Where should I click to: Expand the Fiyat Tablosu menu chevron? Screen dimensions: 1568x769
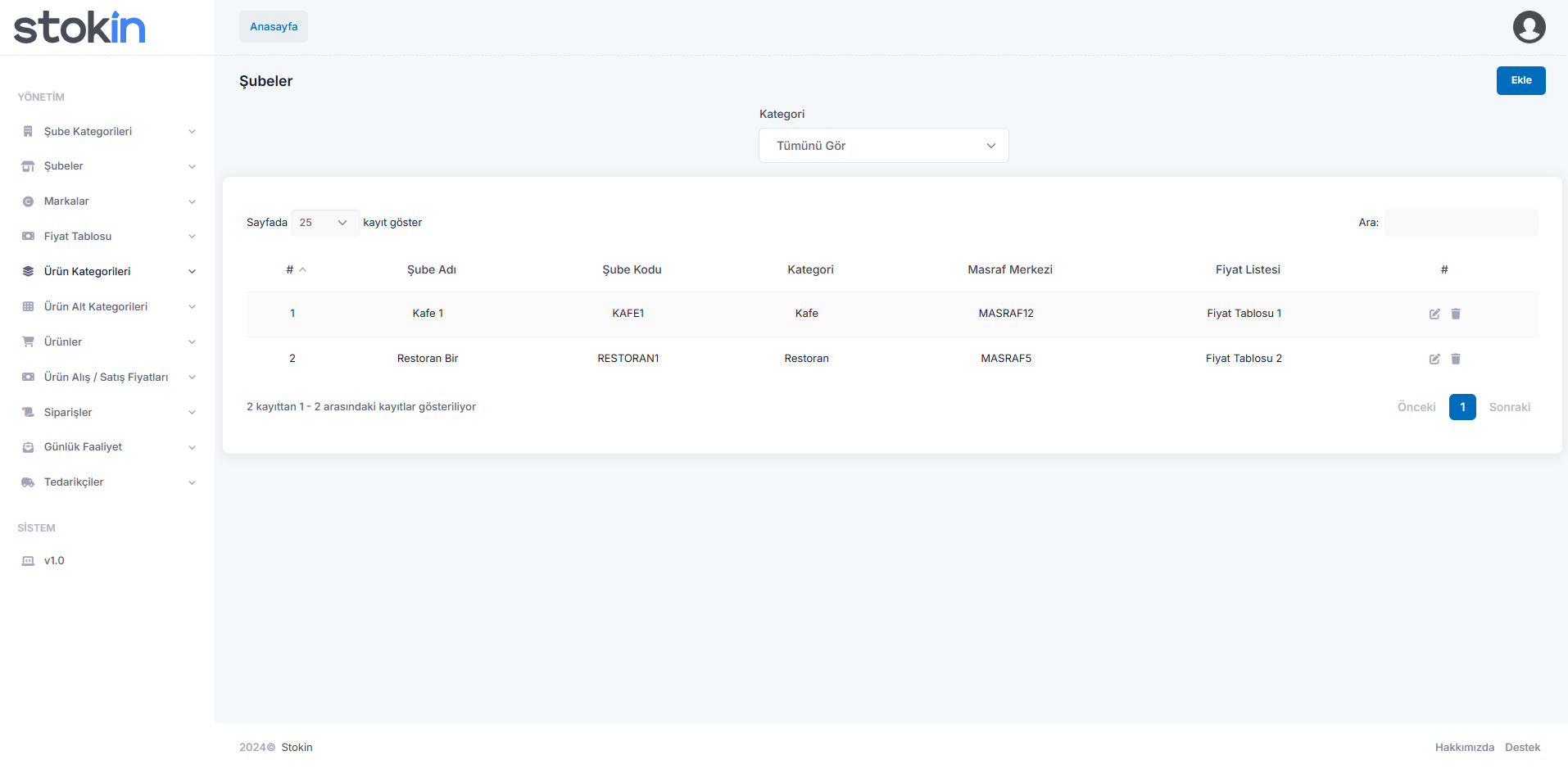click(x=192, y=237)
